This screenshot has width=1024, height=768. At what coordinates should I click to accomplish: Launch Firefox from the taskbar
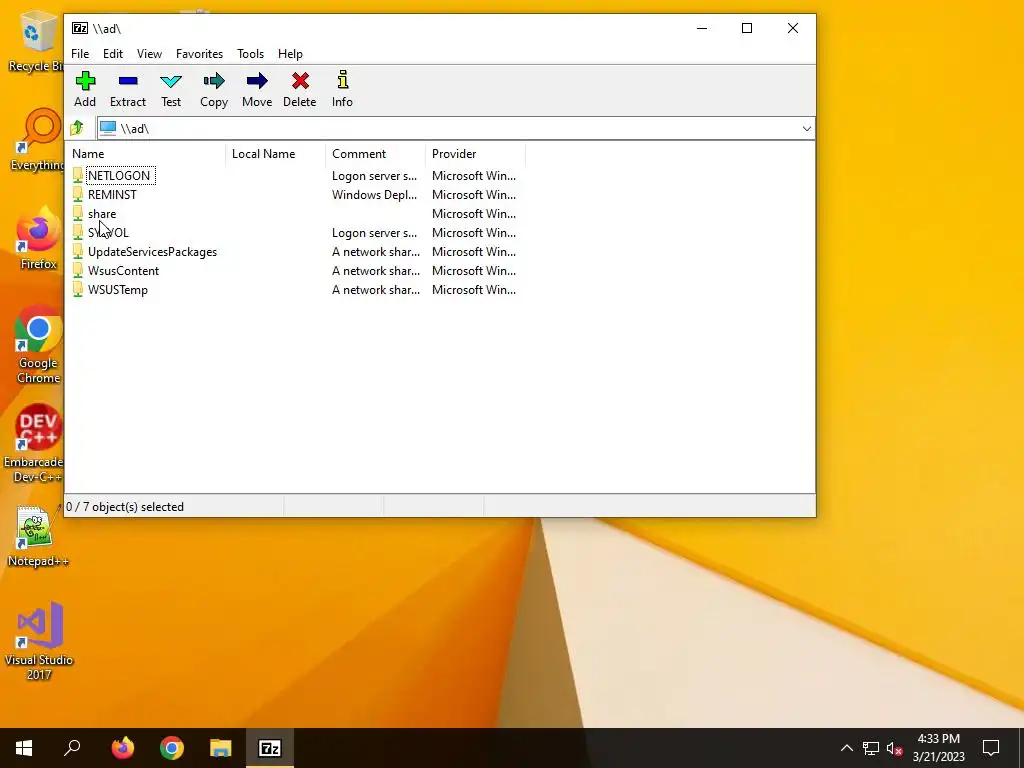pyautogui.click(x=122, y=748)
